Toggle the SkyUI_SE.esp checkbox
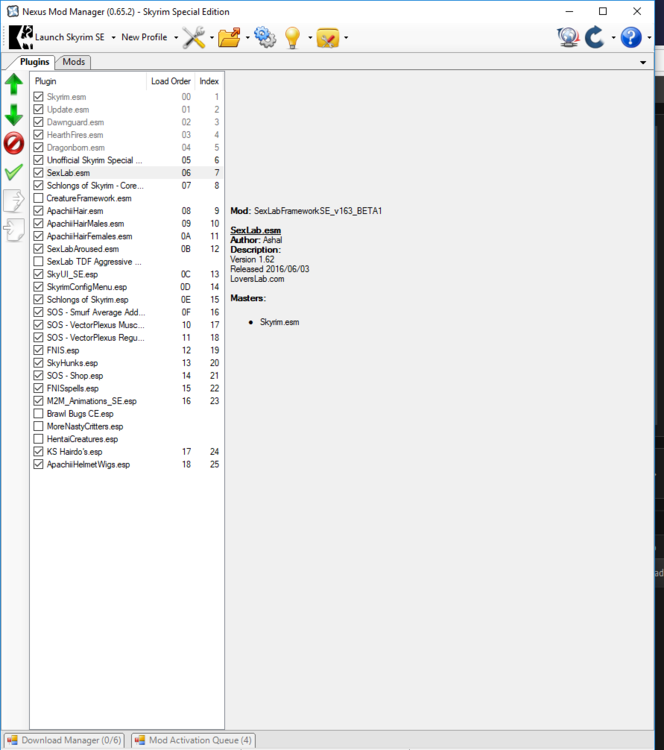 pos(38,274)
